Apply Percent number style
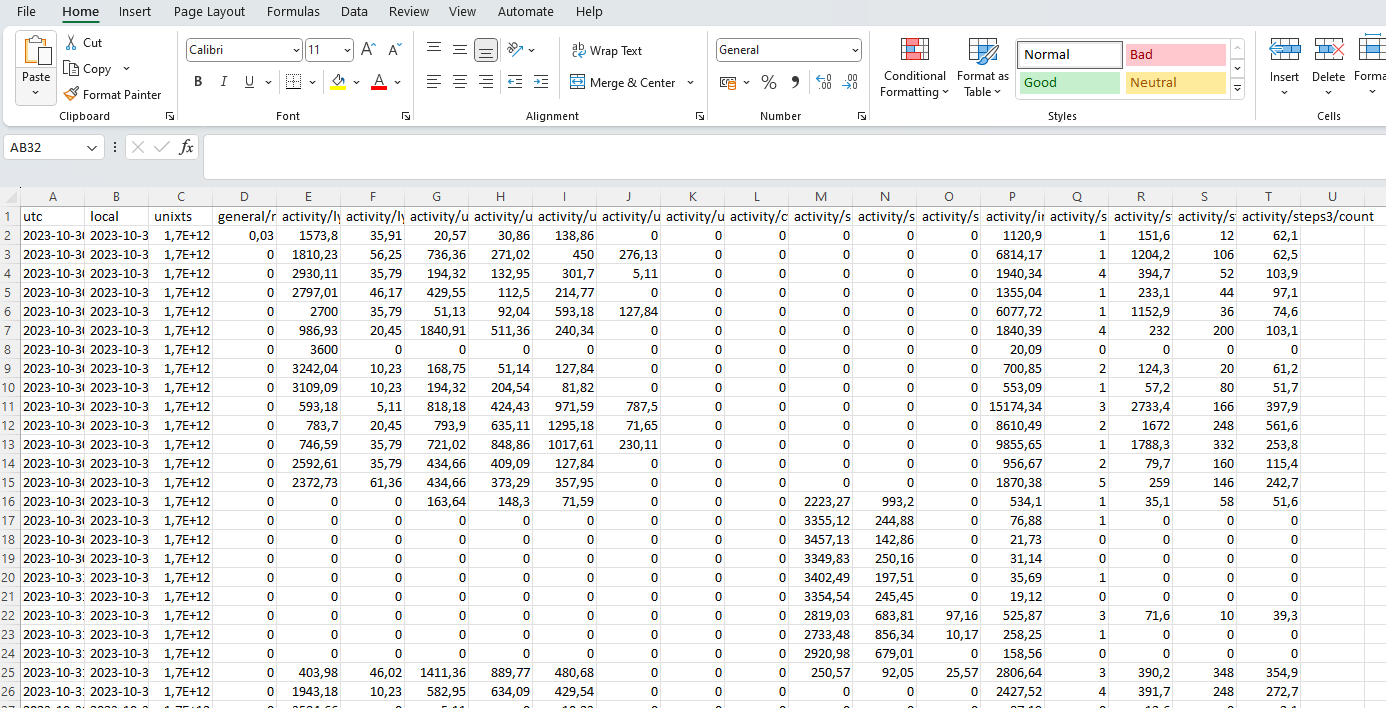1386x708 pixels. click(769, 82)
